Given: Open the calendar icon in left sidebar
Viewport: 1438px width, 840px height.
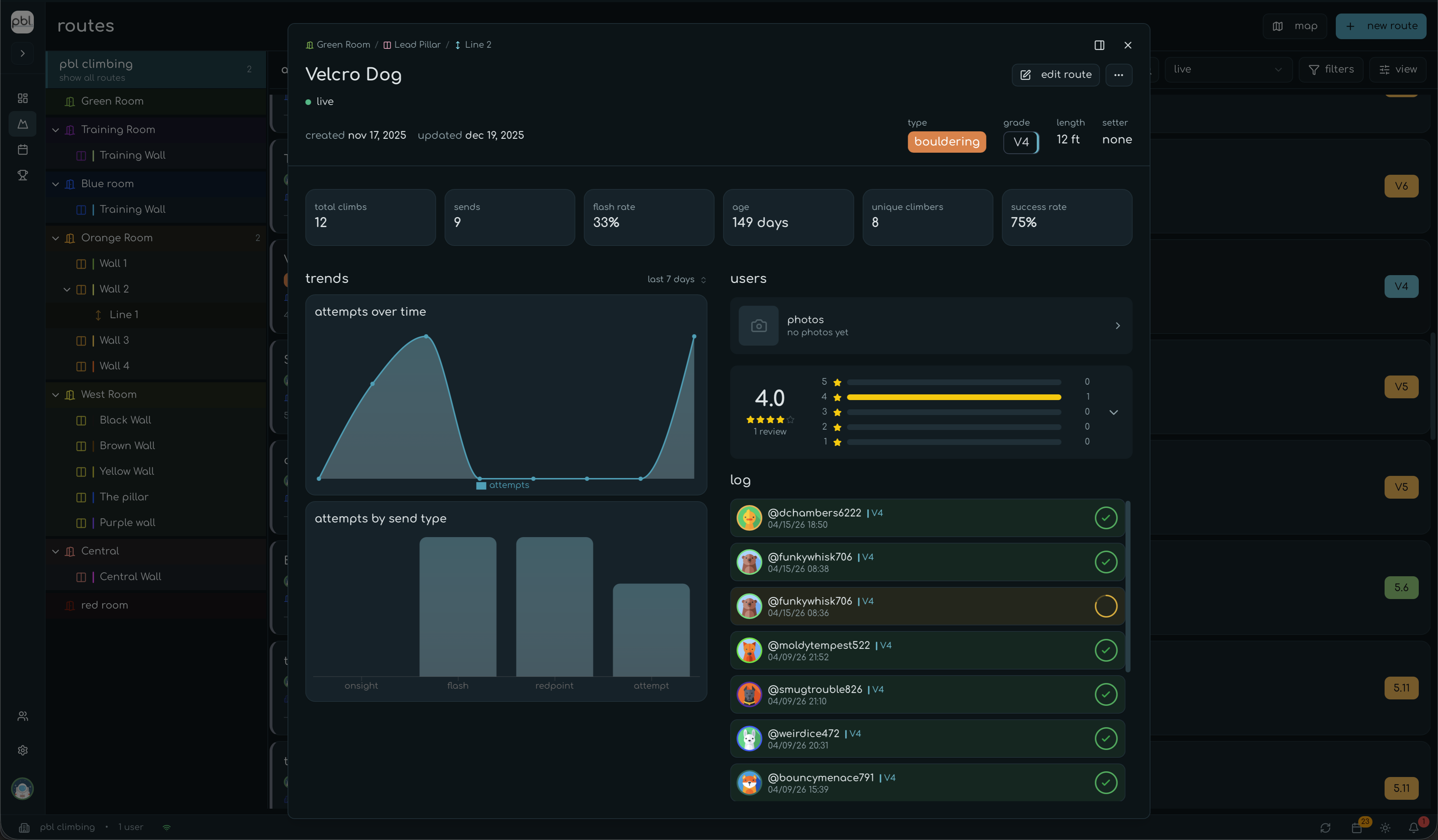Looking at the screenshot, I should click(23, 149).
